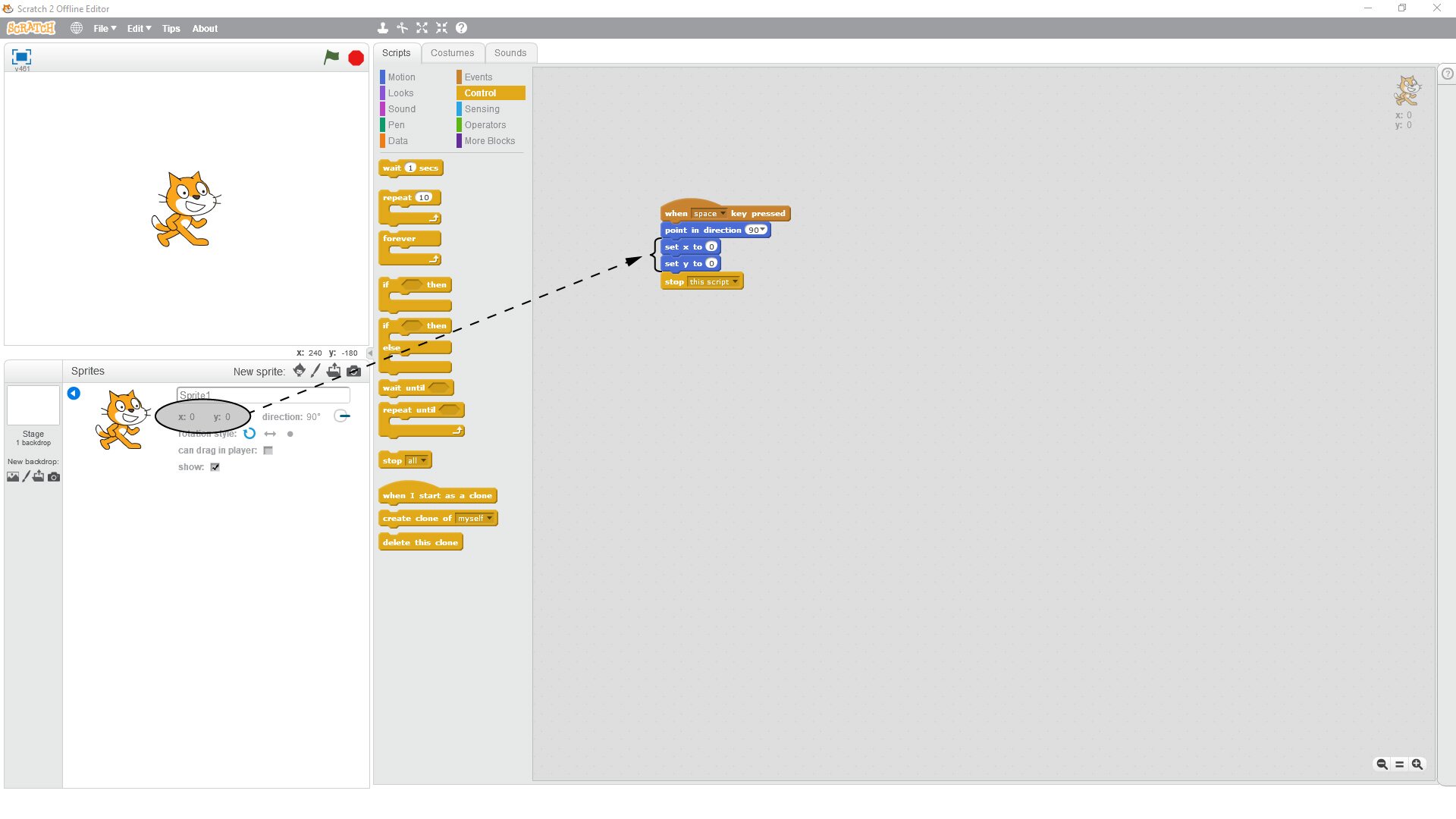Zoom out of the scripts area
The height and width of the screenshot is (819, 1456).
pyautogui.click(x=1382, y=764)
